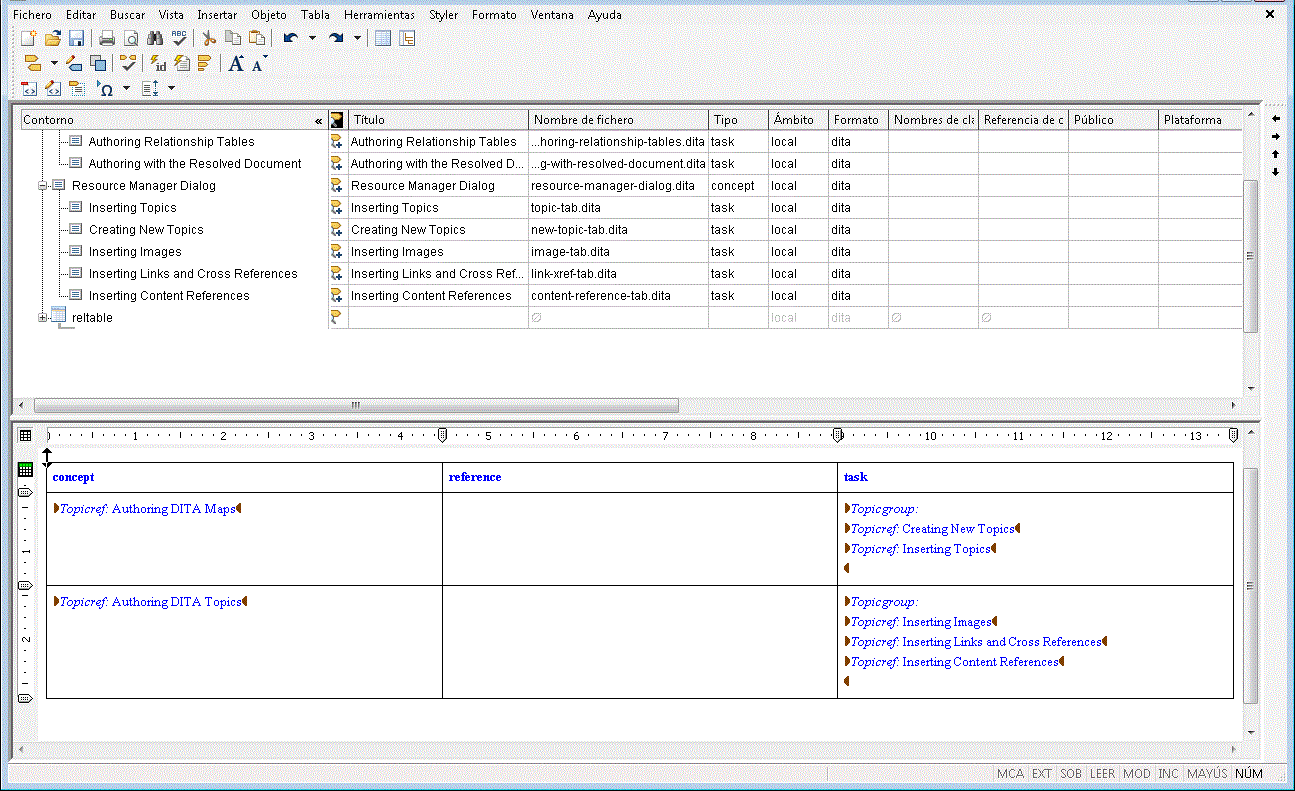Open the Herramientas menu
The width and height of the screenshot is (1295, 791).
pyautogui.click(x=379, y=15)
